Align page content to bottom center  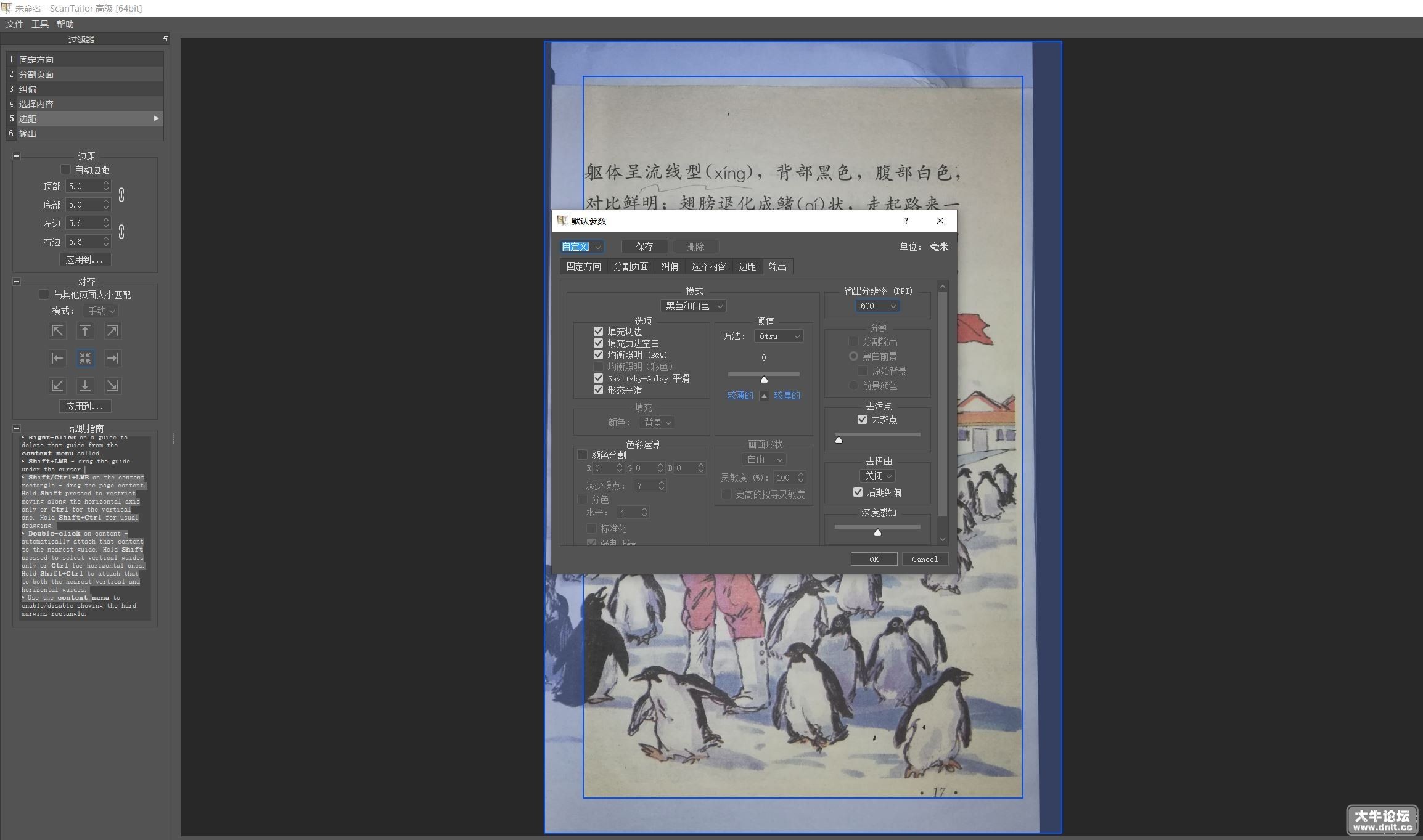pos(85,386)
